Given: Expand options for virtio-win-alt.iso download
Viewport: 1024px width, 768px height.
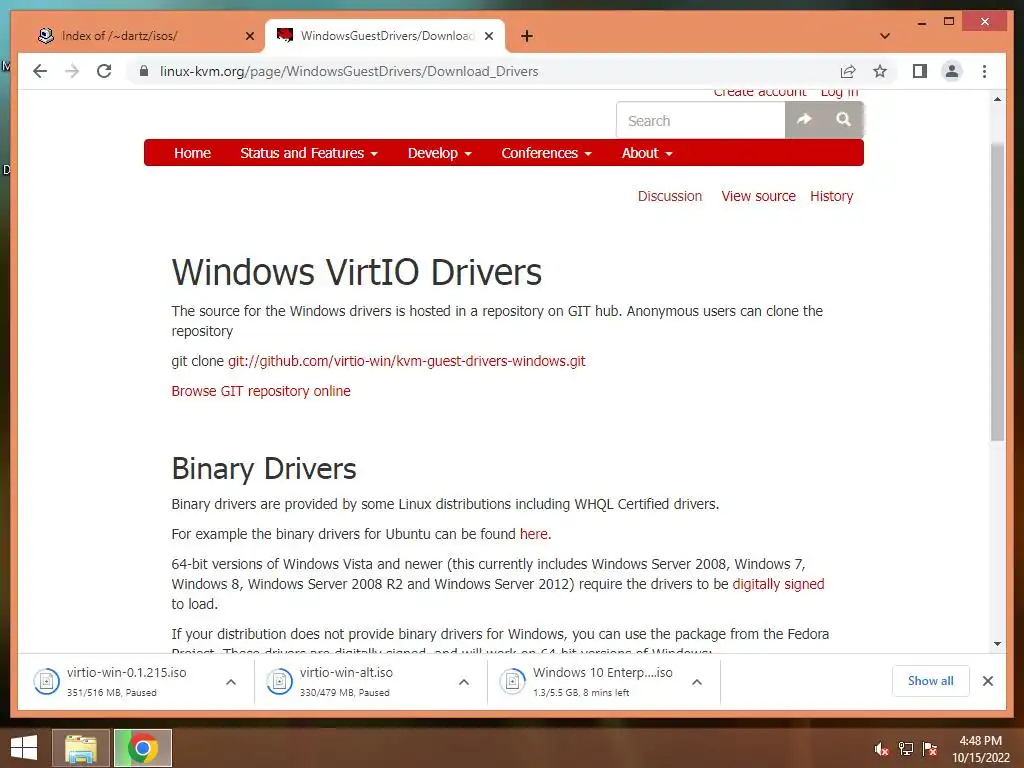Looking at the screenshot, I should [464, 682].
